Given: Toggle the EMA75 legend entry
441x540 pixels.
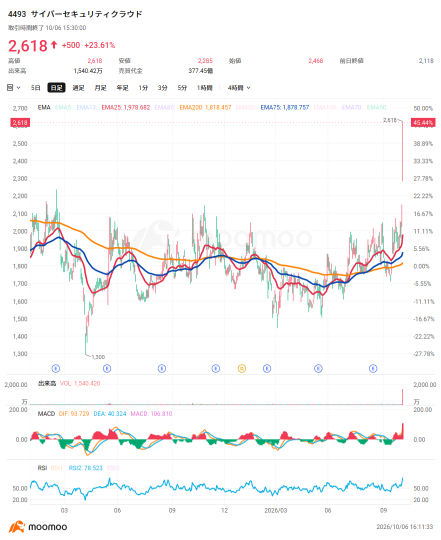Looking at the screenshot, I should coord(285,107).
